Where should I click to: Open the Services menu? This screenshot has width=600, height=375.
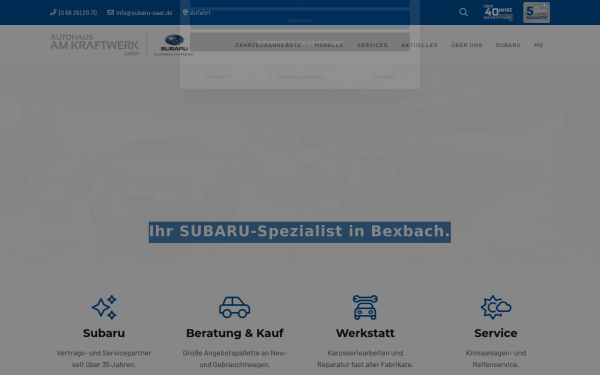(372, 45)
